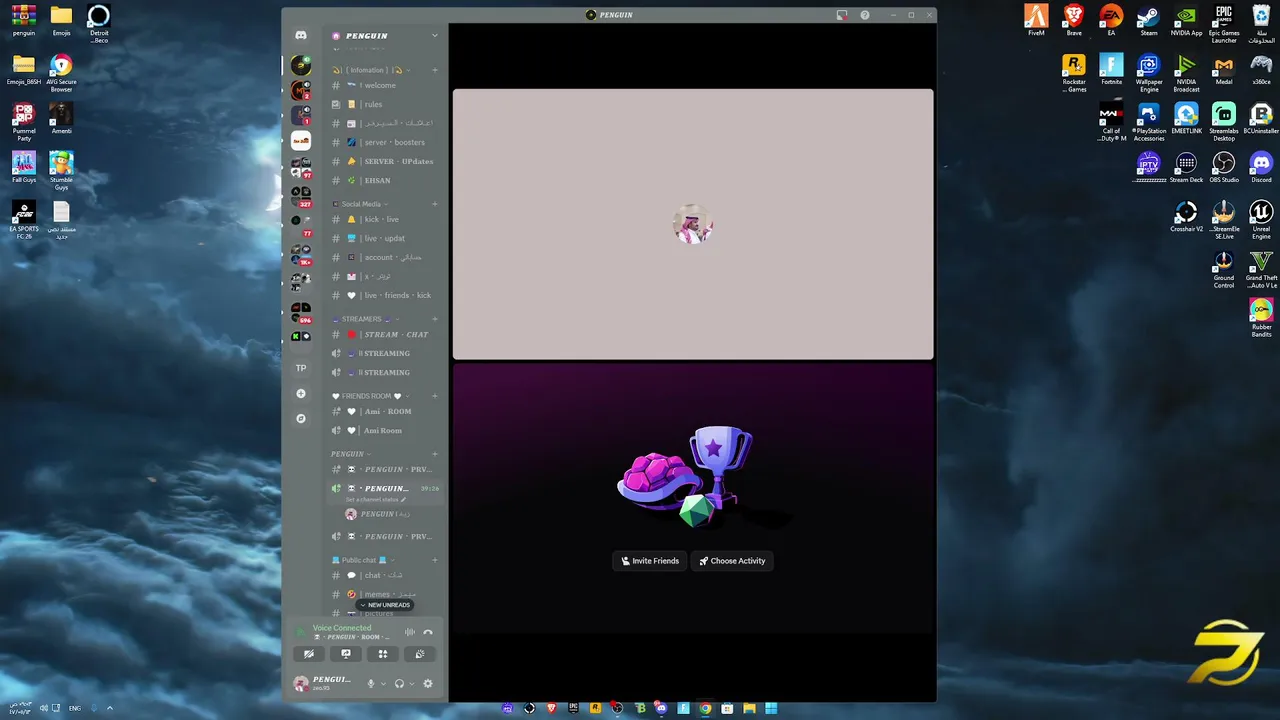Create channel in Public chat category plus
The image size is (1280, 720).
tap(434, 560)
